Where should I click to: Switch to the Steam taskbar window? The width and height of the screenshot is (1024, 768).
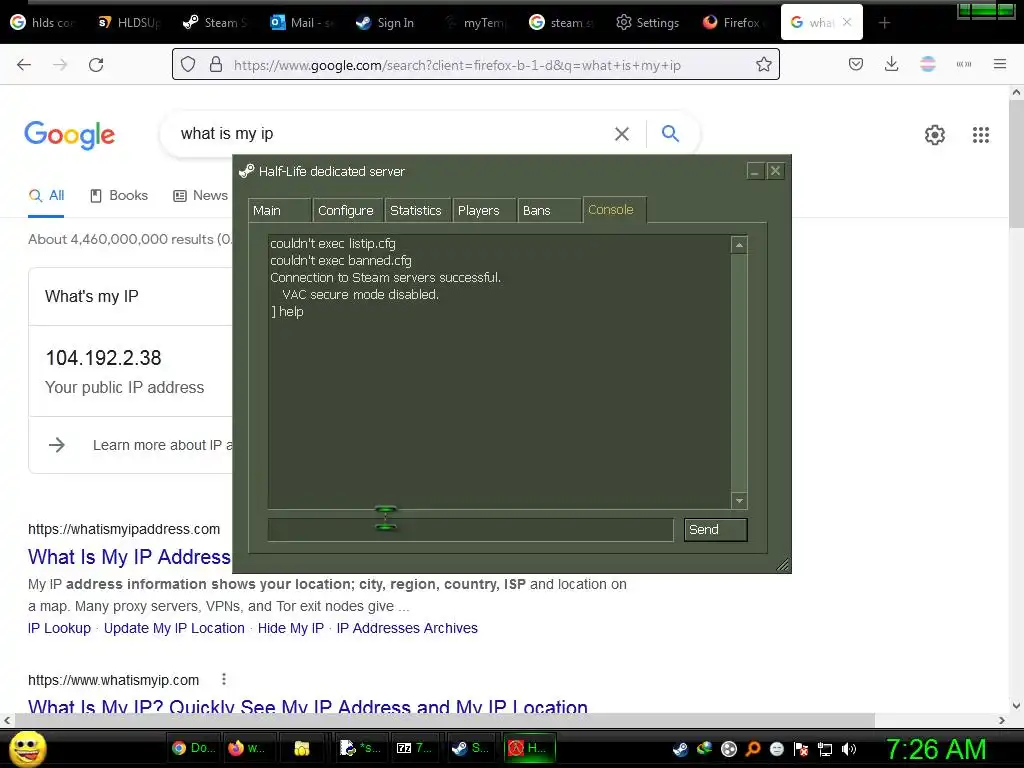click(x=470, y=748)
